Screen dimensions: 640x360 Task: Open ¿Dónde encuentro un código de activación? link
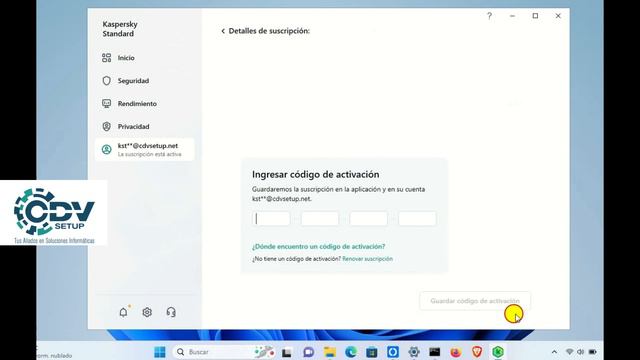click(318, 247)
